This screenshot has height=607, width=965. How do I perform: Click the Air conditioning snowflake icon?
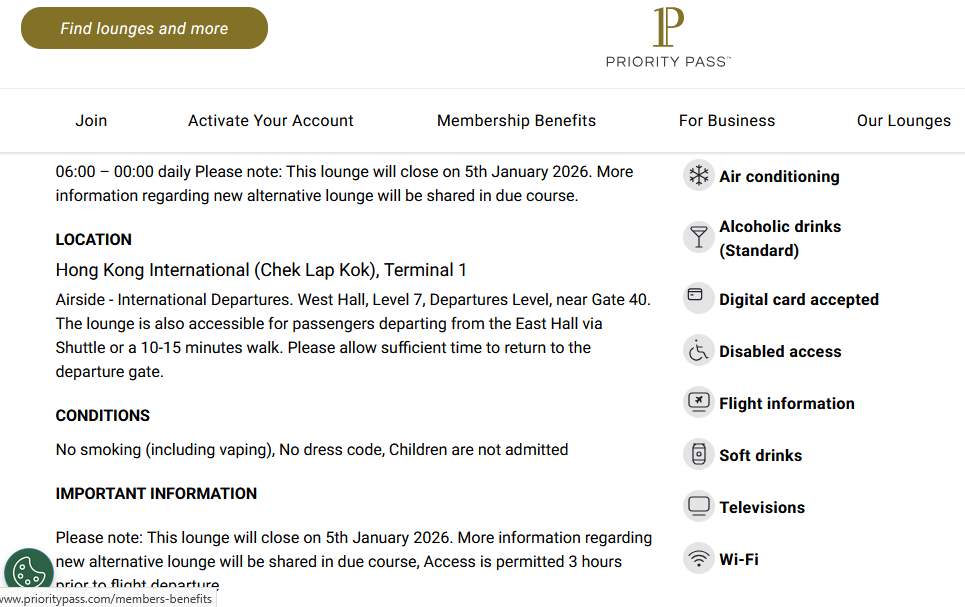[x=698, y=176]
